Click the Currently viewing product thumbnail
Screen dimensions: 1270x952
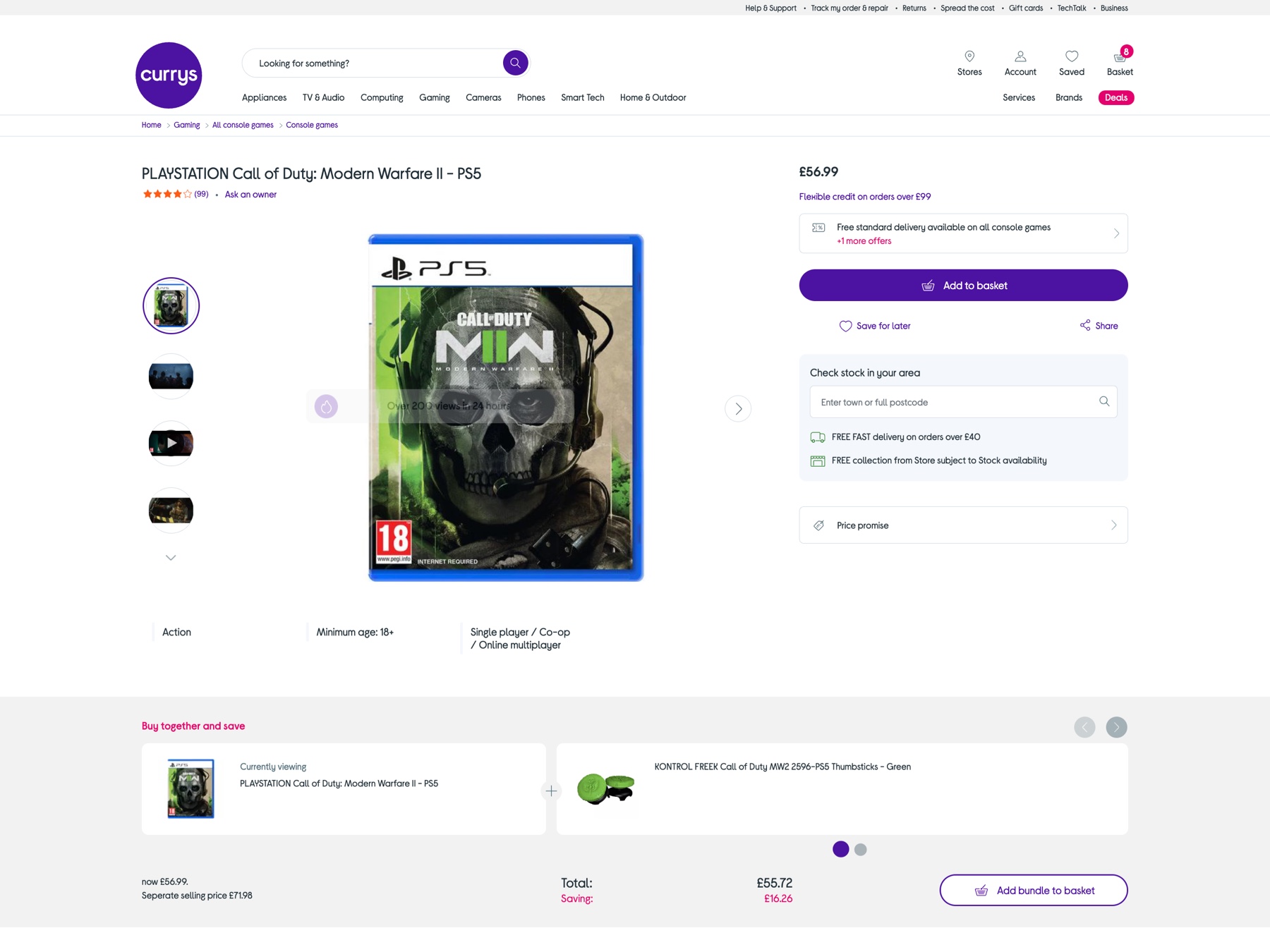tap(190, 788)
